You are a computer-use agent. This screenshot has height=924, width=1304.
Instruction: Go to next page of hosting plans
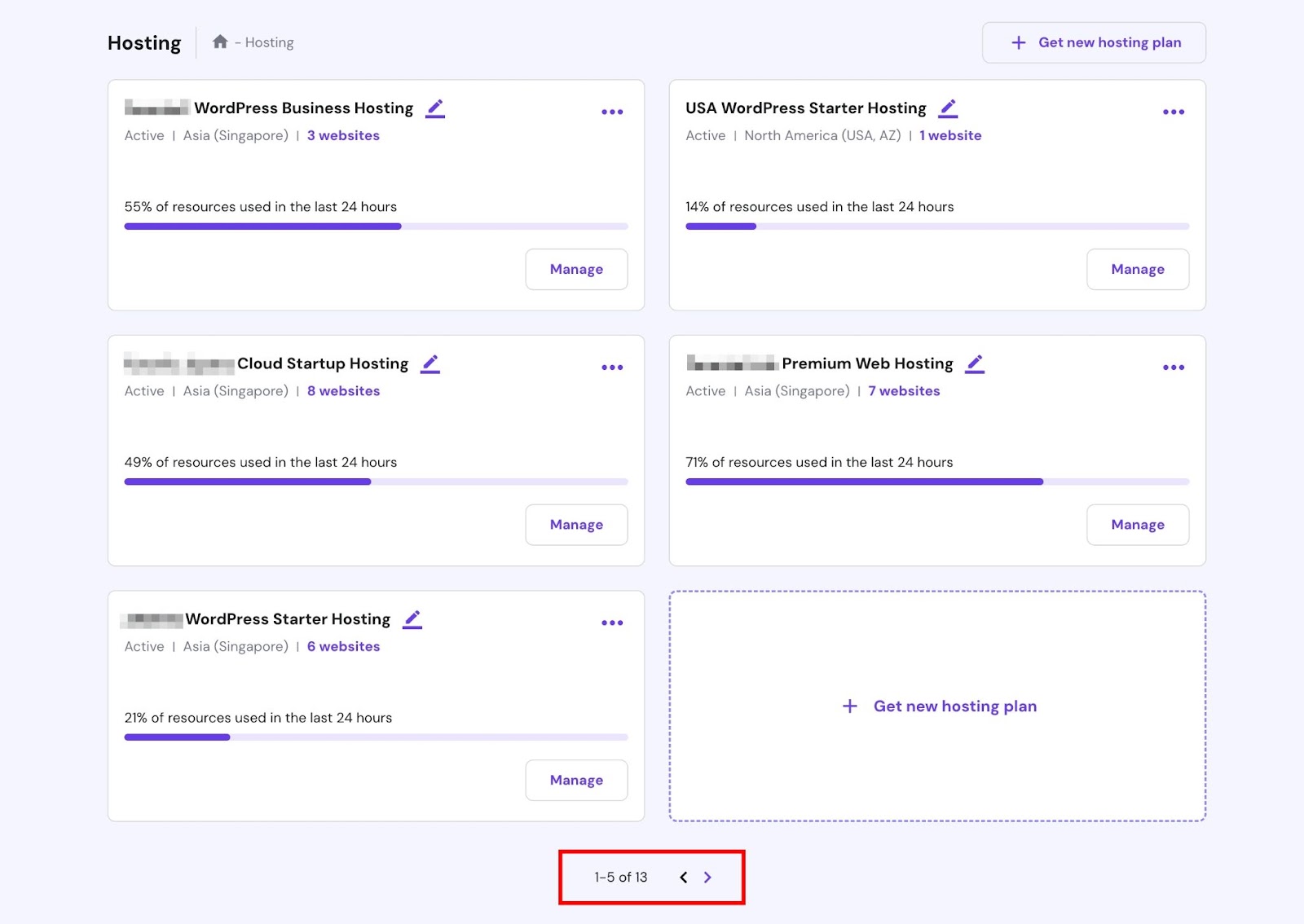(x=707, y=878)
